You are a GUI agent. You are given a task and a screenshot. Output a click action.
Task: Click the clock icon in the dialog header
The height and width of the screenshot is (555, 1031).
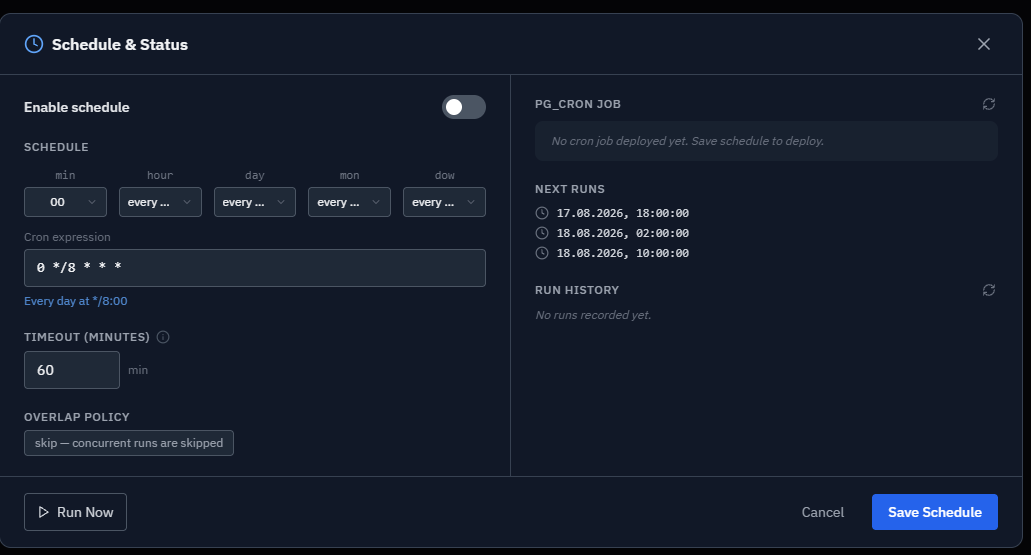tap(34, 44)
